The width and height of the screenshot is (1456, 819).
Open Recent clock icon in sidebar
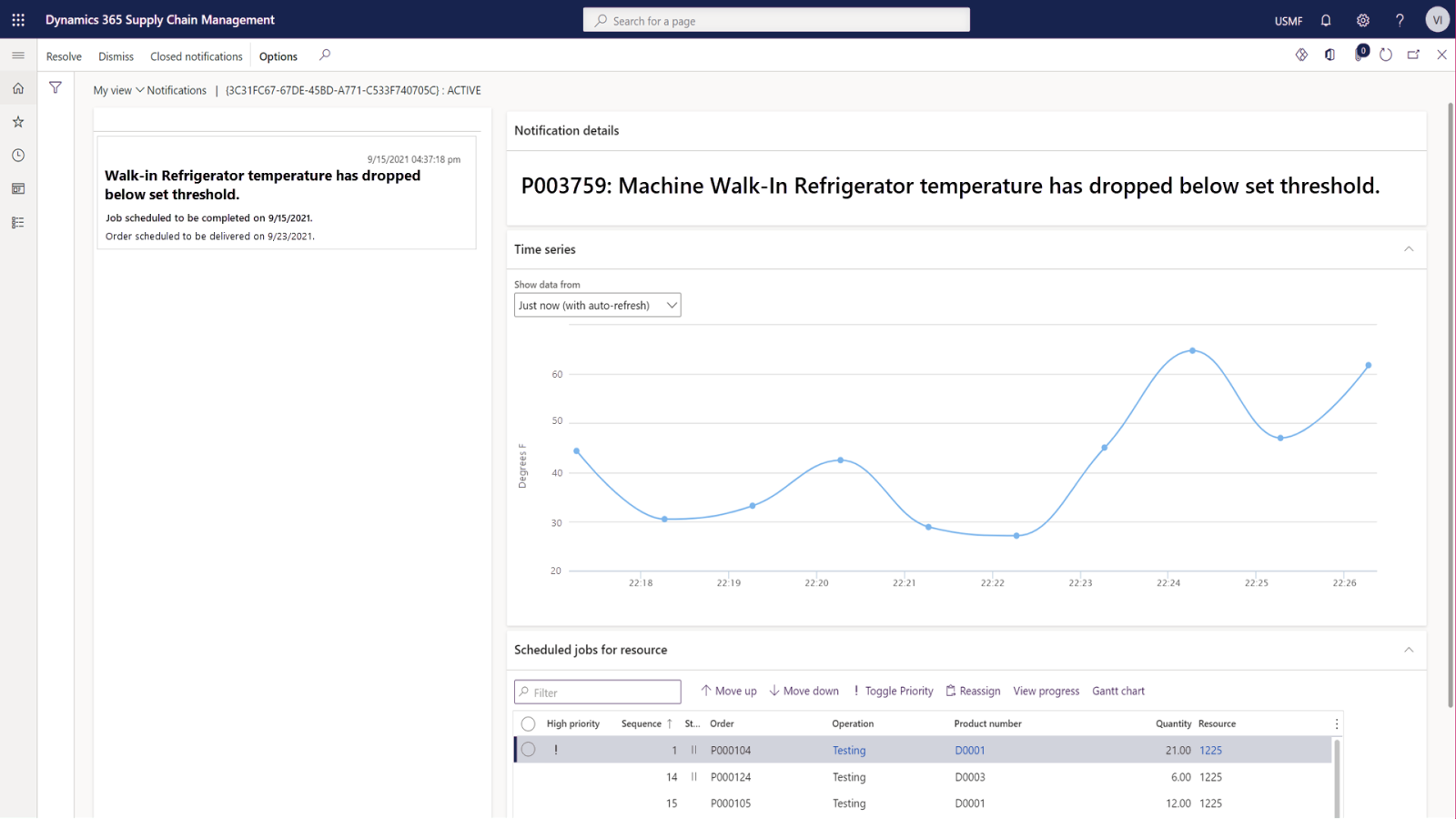click(x=18, y=156)
